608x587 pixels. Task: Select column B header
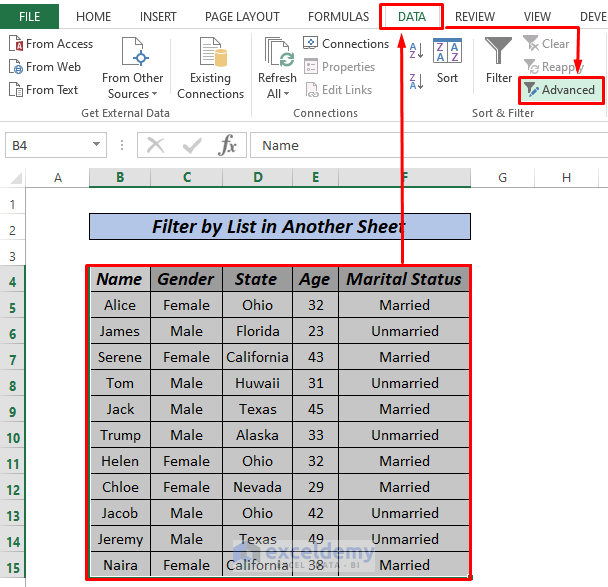tap(120, 178)
